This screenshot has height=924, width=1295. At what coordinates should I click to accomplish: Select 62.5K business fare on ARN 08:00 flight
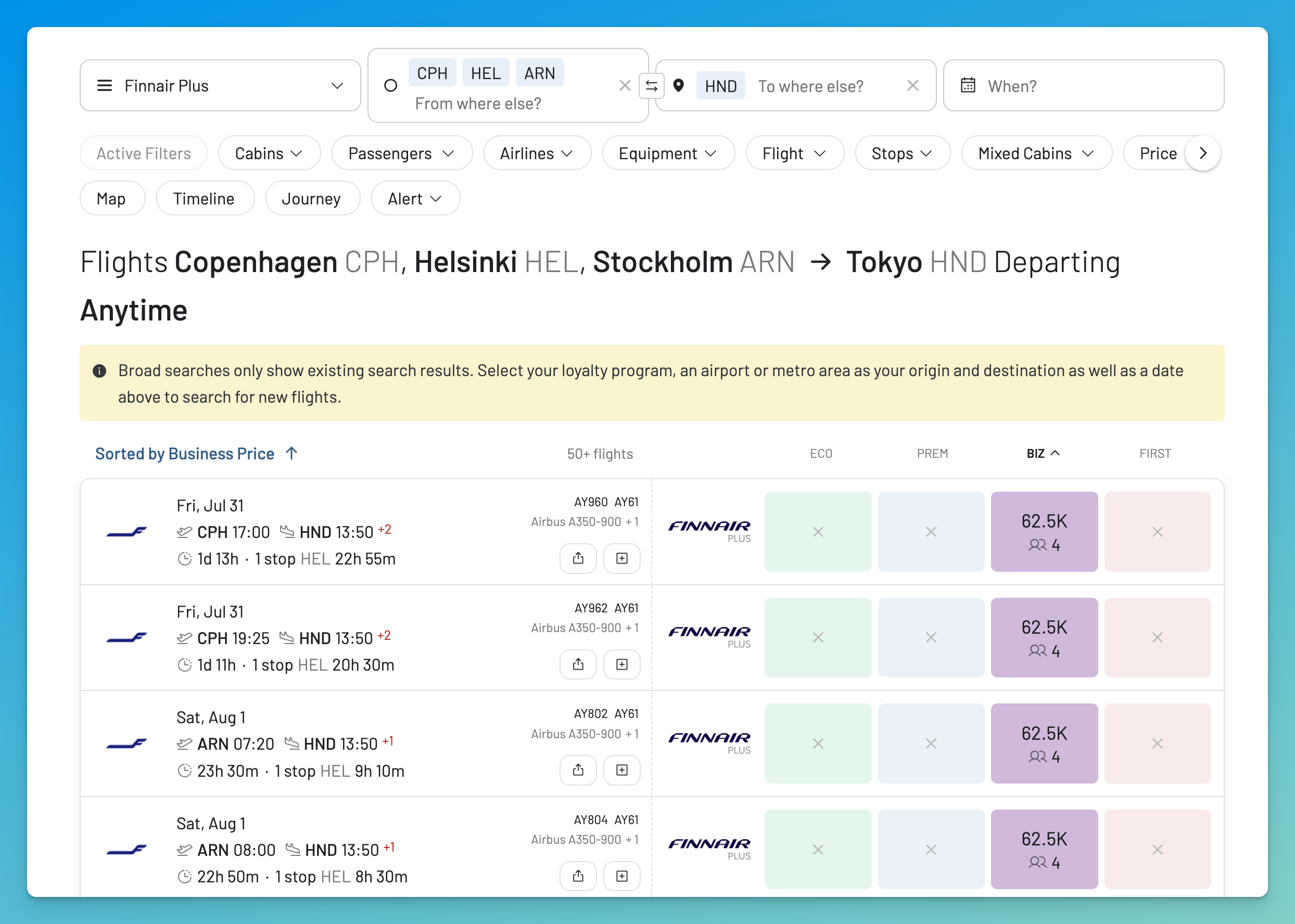coord(1044,849)
